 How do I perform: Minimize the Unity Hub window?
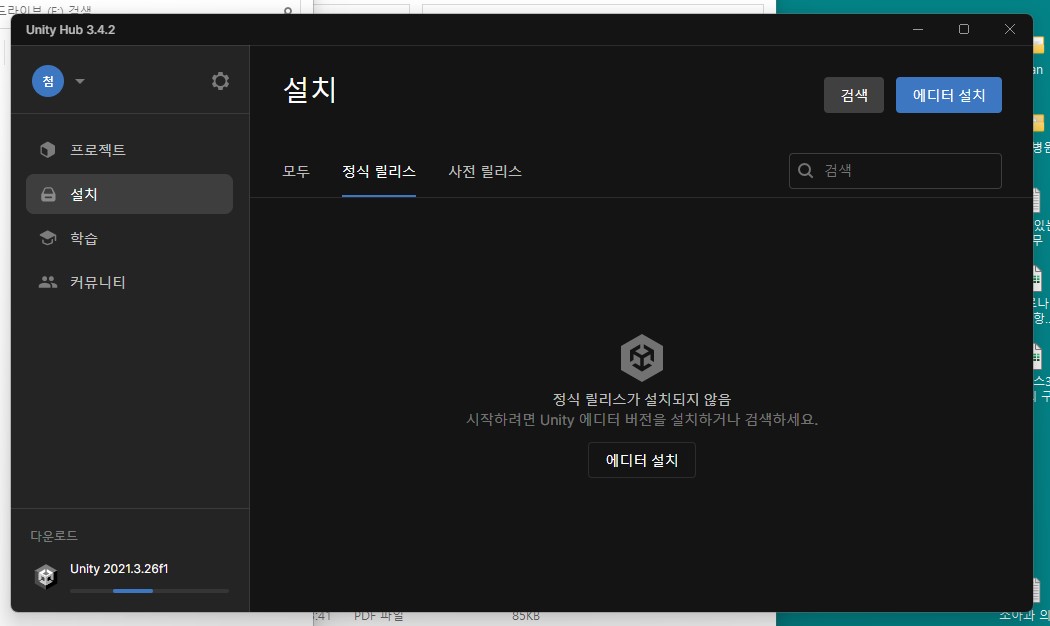[x=918, y=29]
